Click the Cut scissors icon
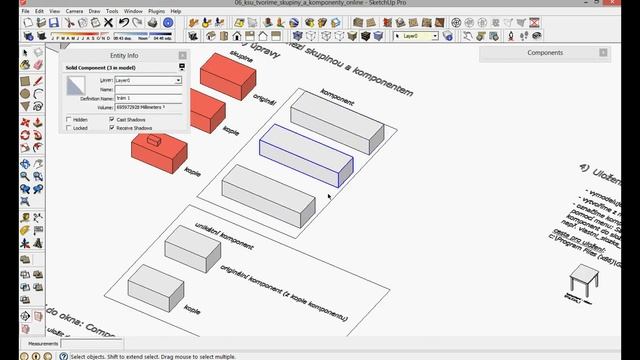The height and width of the screenshot is (360, 640). pyautogui.click(x=69, y=23)
